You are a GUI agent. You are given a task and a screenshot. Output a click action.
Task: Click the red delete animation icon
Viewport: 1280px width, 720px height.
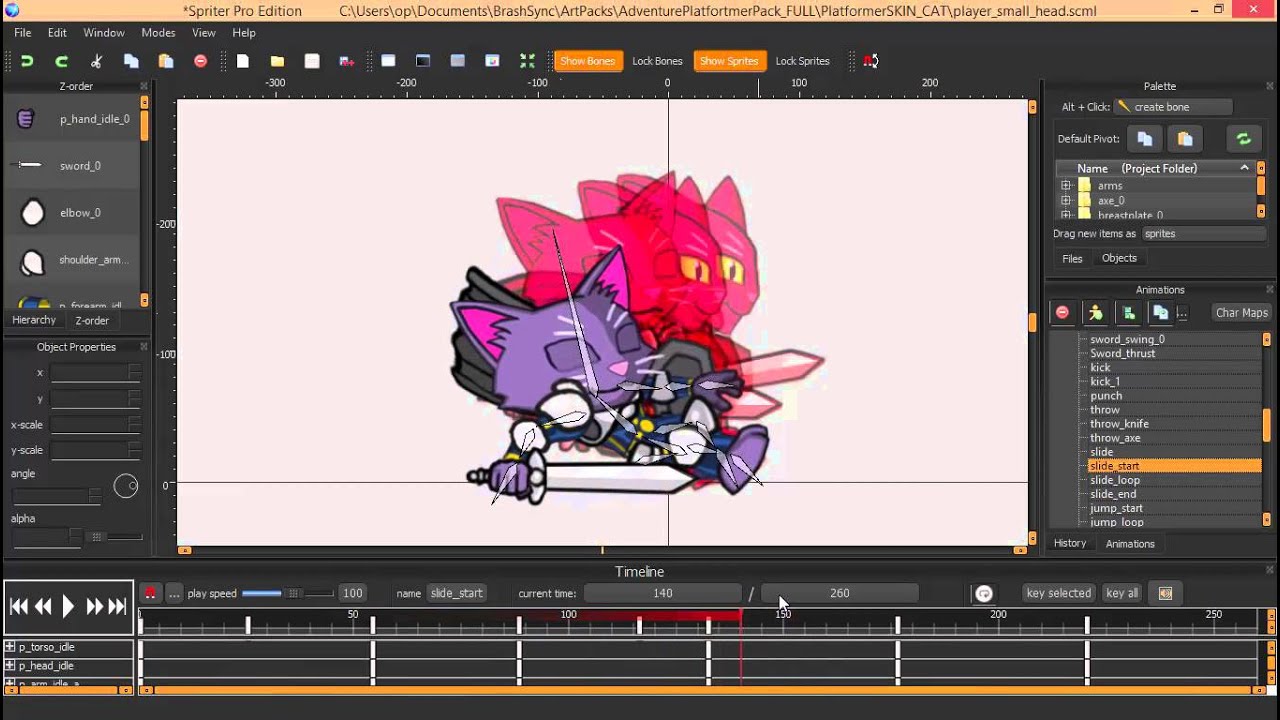(x=1062, y=313)
